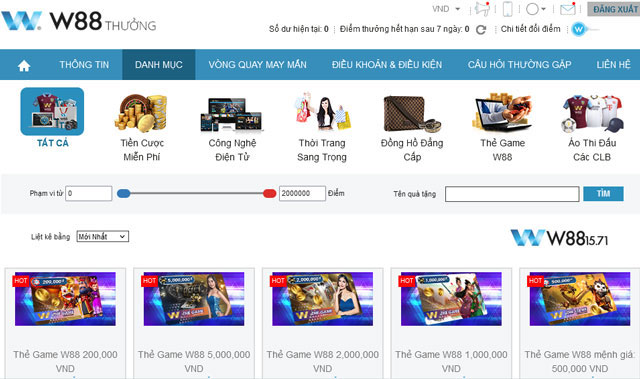Go to the home icon in navigation bar
640x379 pixels.
coord(24,65)
